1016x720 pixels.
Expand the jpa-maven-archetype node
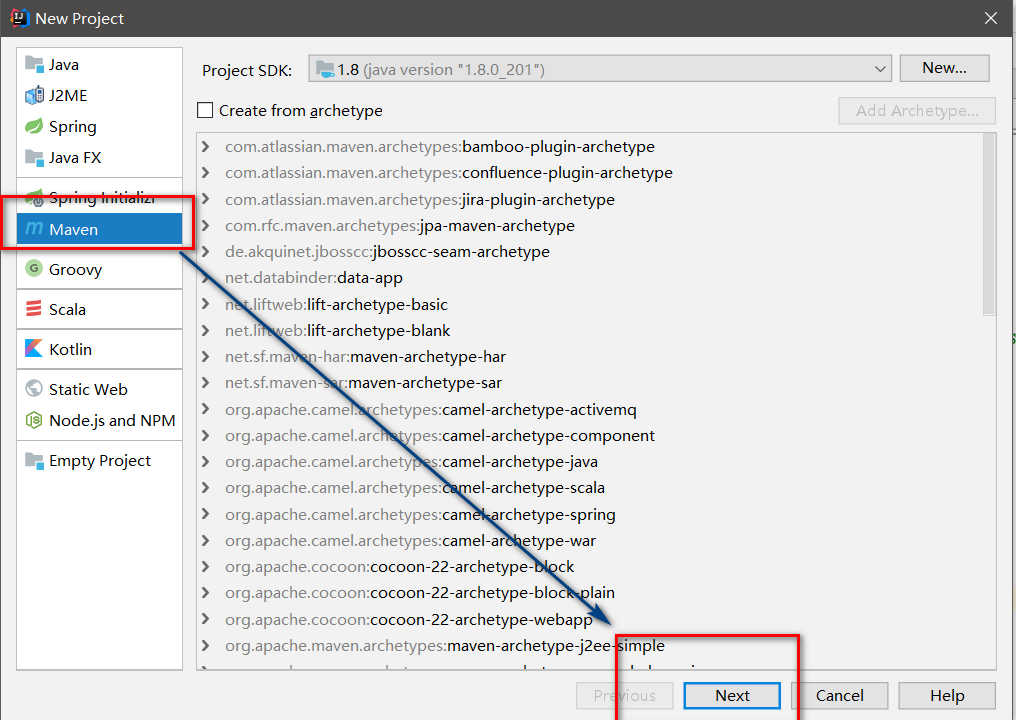(x=205, y=225)
